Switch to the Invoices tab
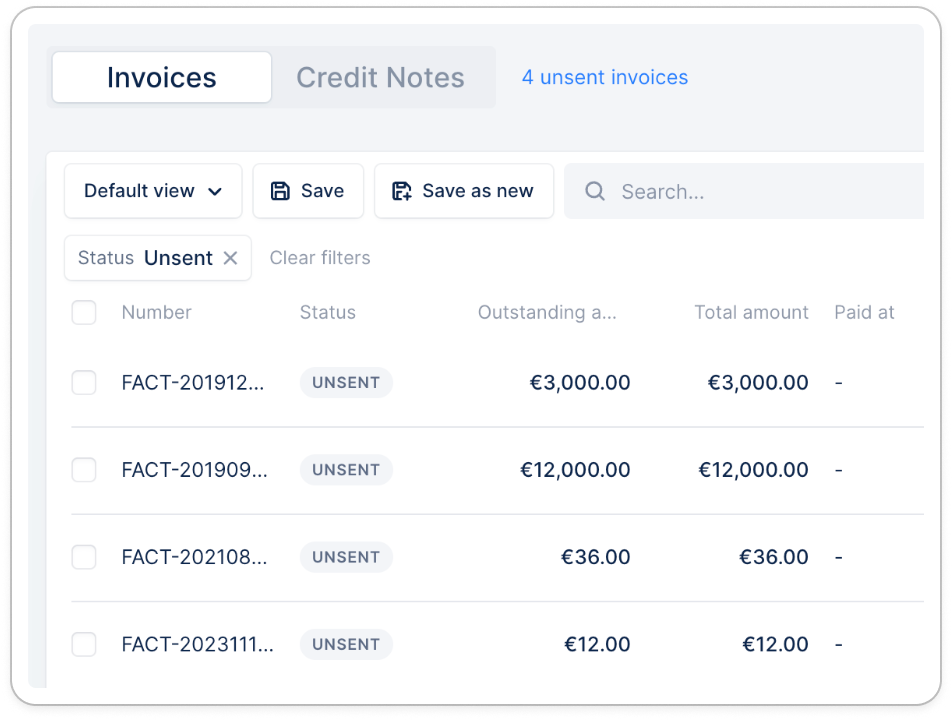This screenshot has height=720, width=952. (162, 78)
